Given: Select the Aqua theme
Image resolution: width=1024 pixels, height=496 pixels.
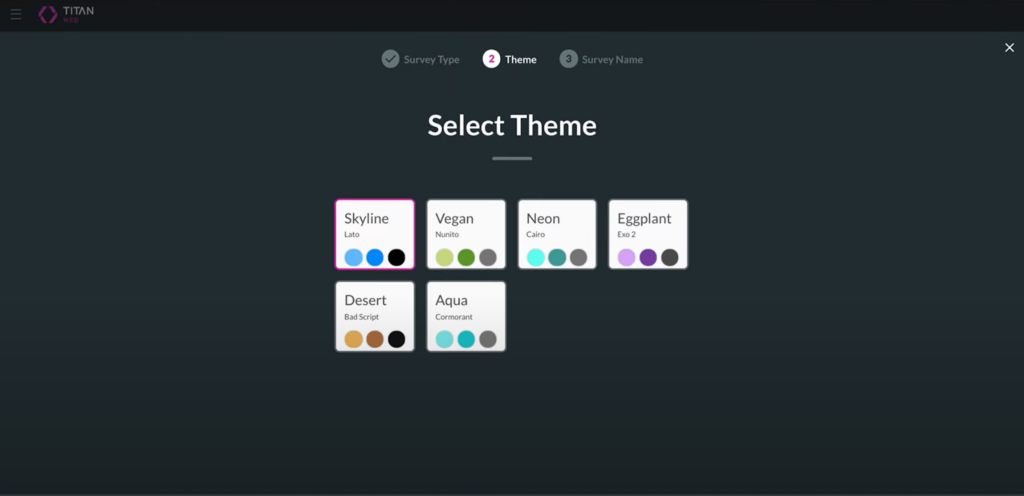Looking at the screenshot, I should pos(466,316).
